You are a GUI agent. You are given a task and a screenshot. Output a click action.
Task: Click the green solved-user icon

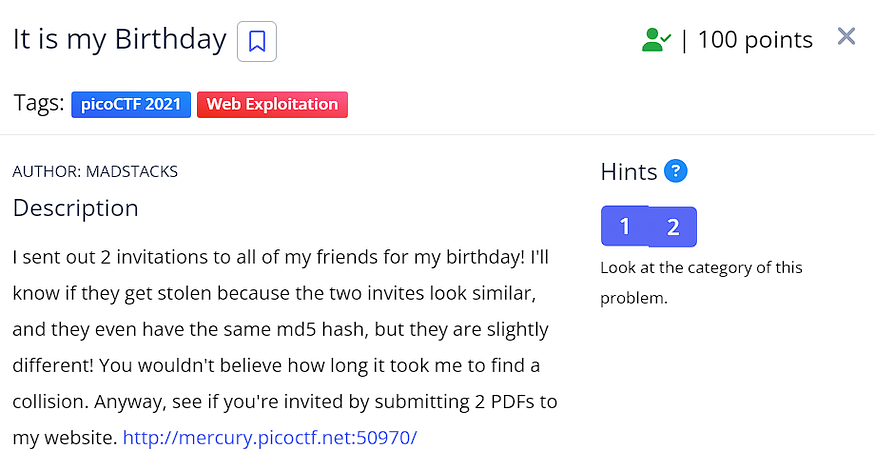pos(656,40)
